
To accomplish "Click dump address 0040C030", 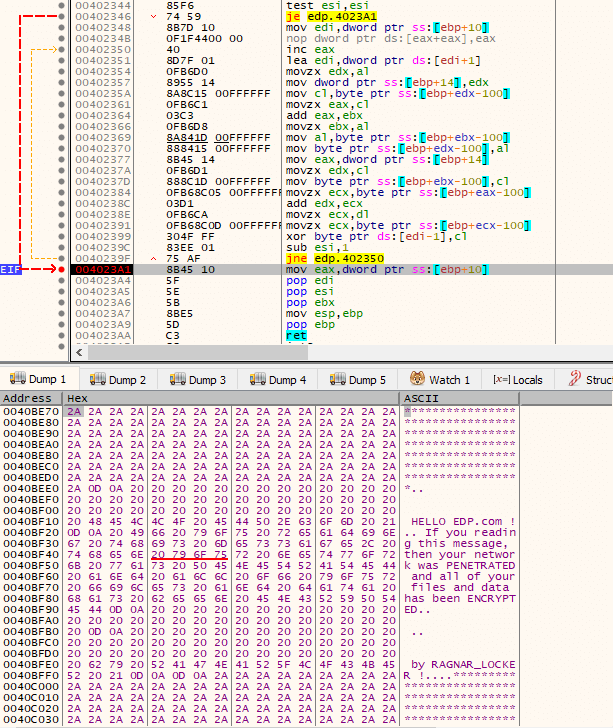I will [31, 719].
